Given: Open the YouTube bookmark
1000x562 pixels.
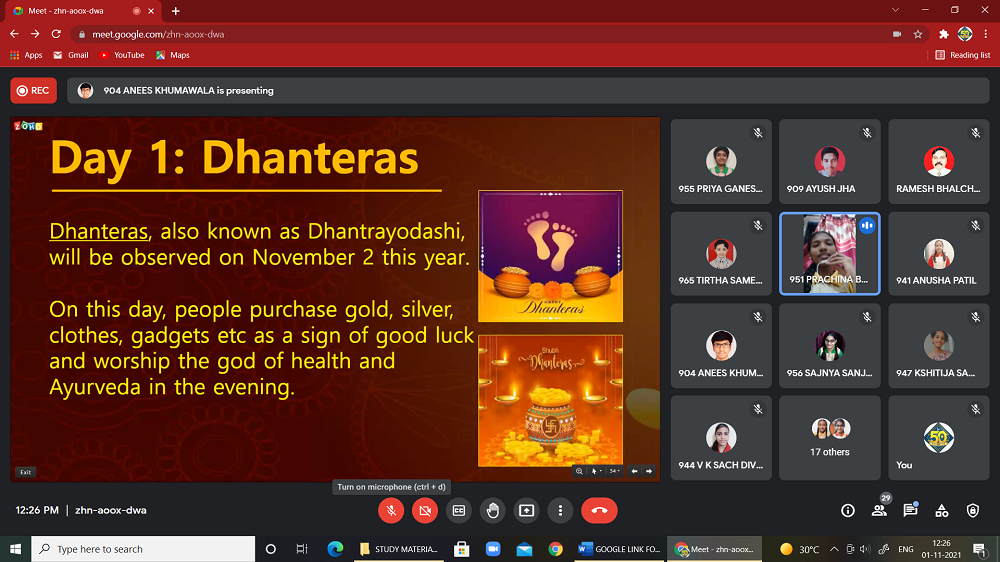Looking at the screenshot, I should pos(122,55).
